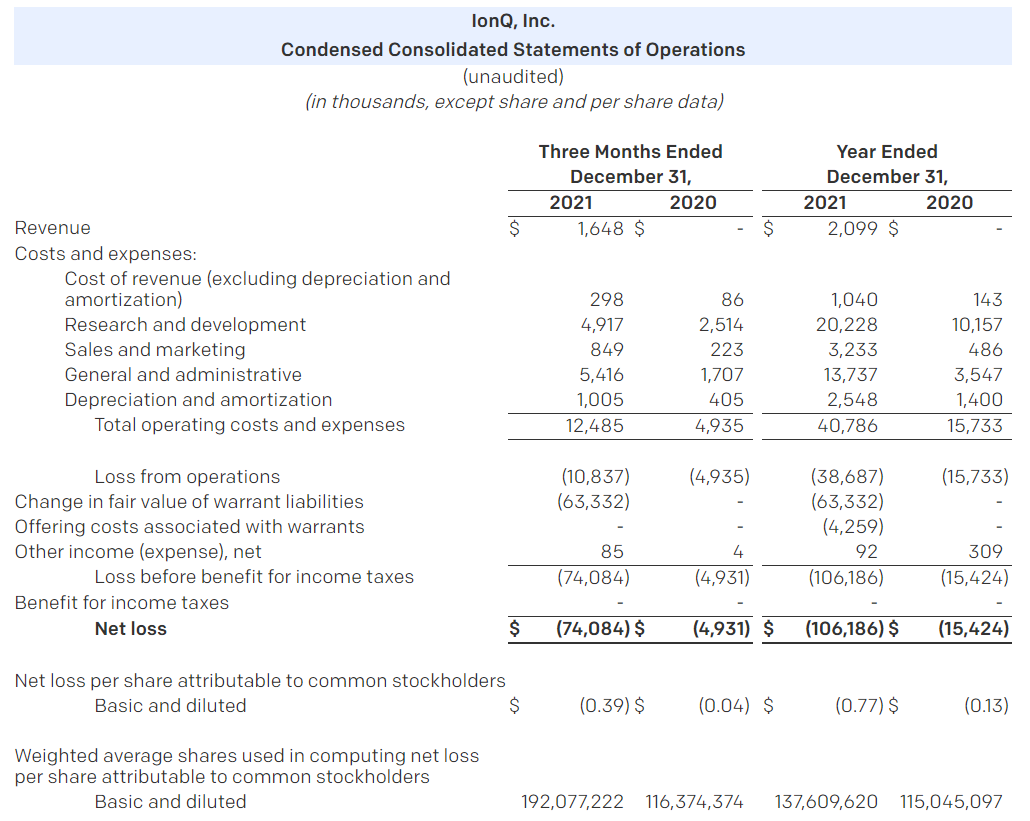1030x821 pixels.
Task: Select the "Depreciation and amortization" row label
Action: pyautogui.click(x=198, y=399)
